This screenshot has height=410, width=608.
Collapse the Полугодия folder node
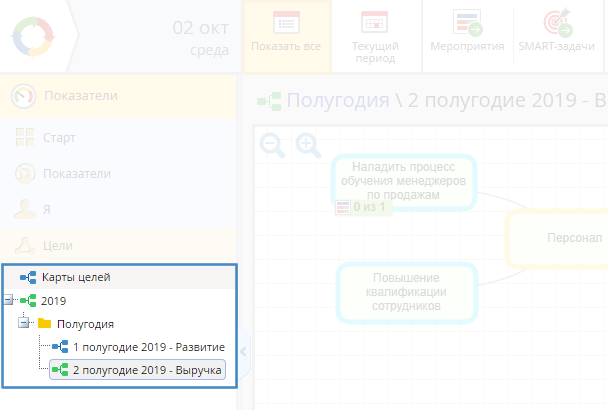click(25, 324)
